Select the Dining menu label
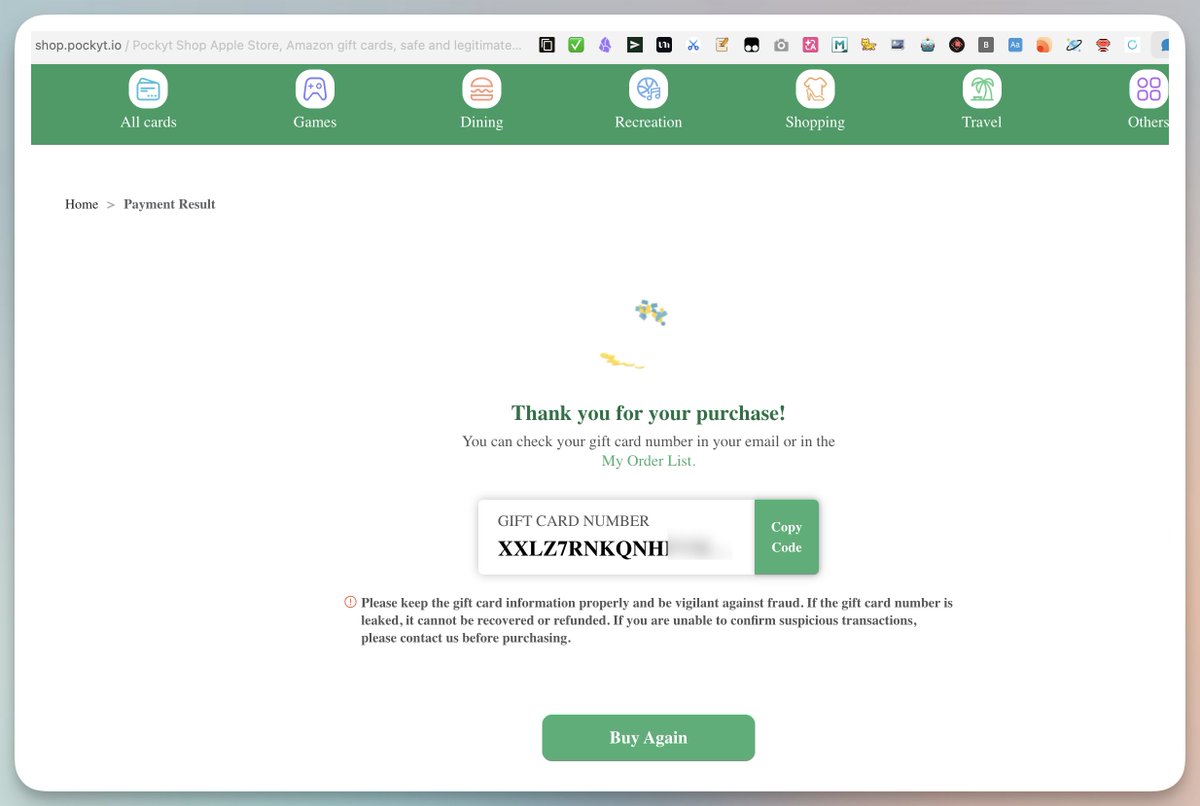Image resolution: width=1200 pixels, height=806 pixels. point(481,122)
